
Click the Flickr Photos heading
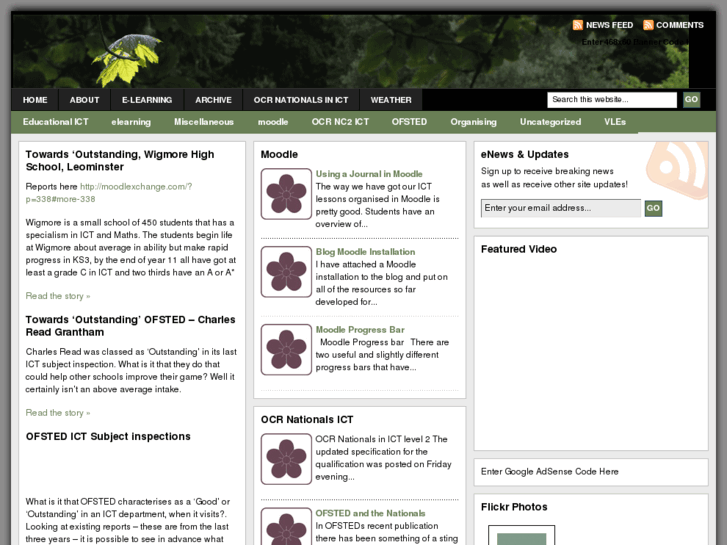pyautogui.click(x=514, y=507)
